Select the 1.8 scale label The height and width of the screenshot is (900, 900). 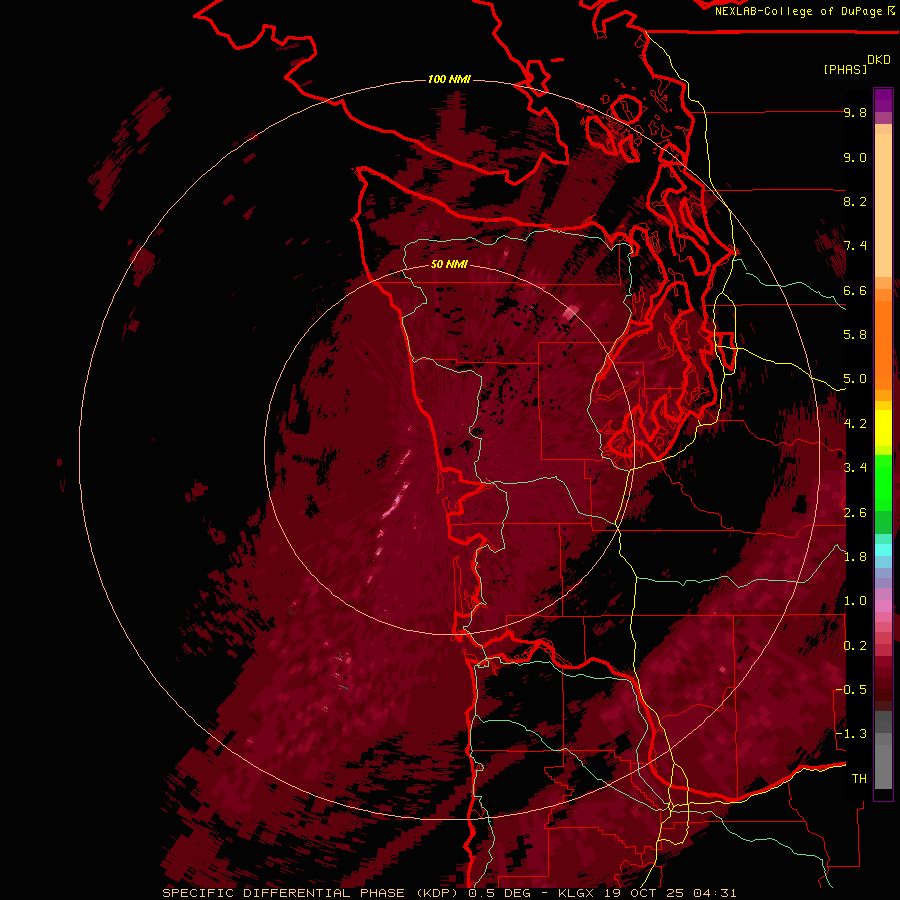click(x=855, y=557)
